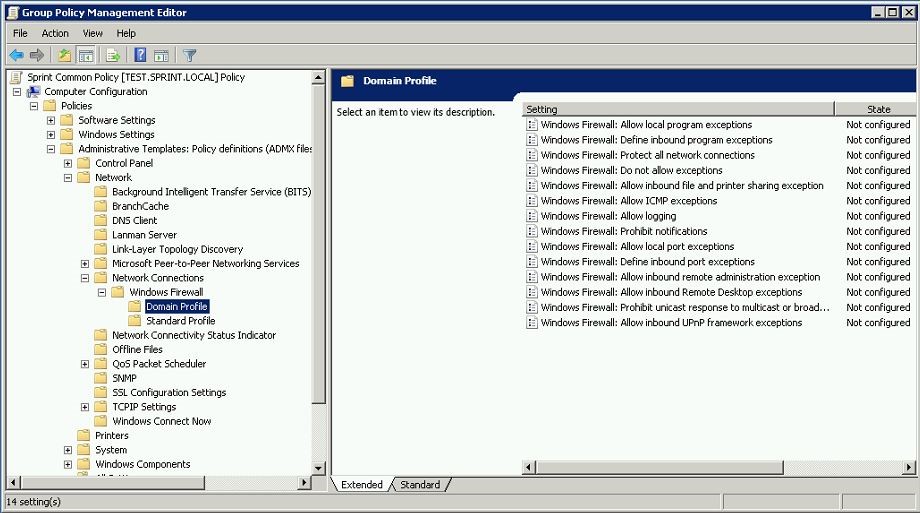Click the policy scroll icon beside Sprint Common Policy
This screenshot has width=920, height=513.
(x=16, y=77)
